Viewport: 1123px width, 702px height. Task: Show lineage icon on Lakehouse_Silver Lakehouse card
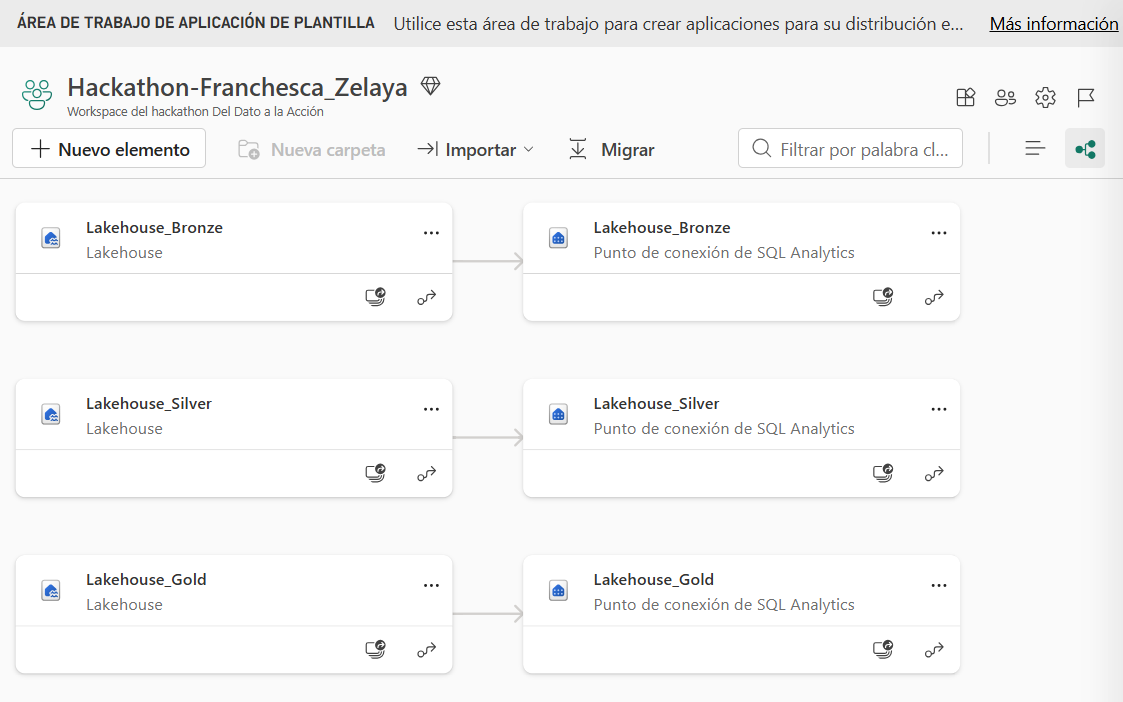(x=427, y=473)
